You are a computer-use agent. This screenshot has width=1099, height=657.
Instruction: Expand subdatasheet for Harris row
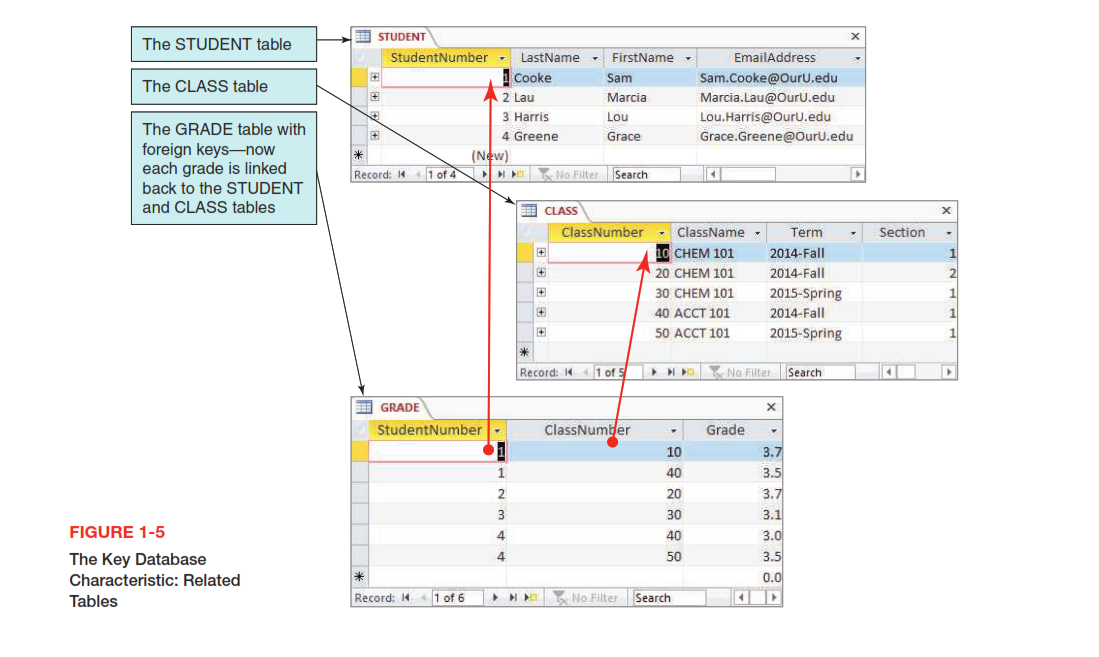[x=375, y=116]
